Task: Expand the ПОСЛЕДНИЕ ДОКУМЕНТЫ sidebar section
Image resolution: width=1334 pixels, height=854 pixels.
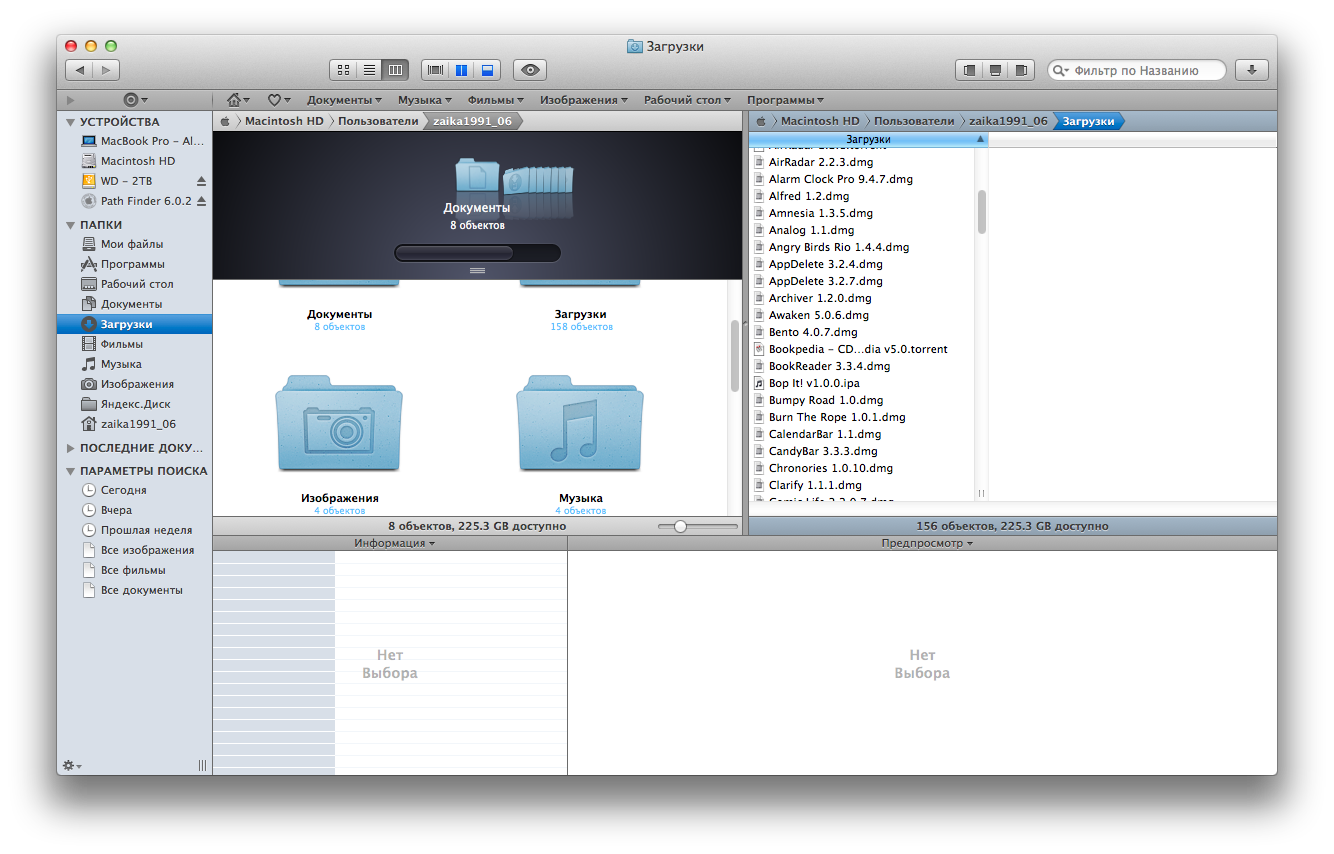Action: pyautogui.click(x=70, y=448)
